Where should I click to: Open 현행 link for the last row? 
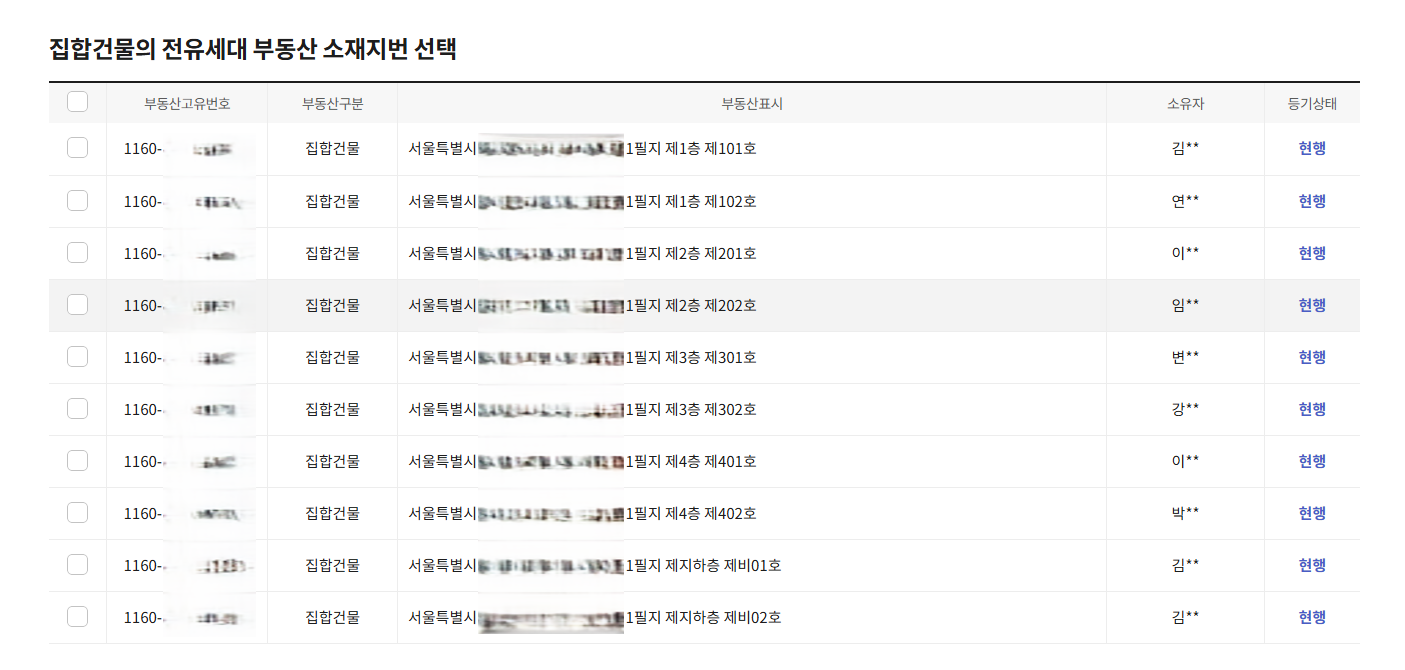[1311, 617]
